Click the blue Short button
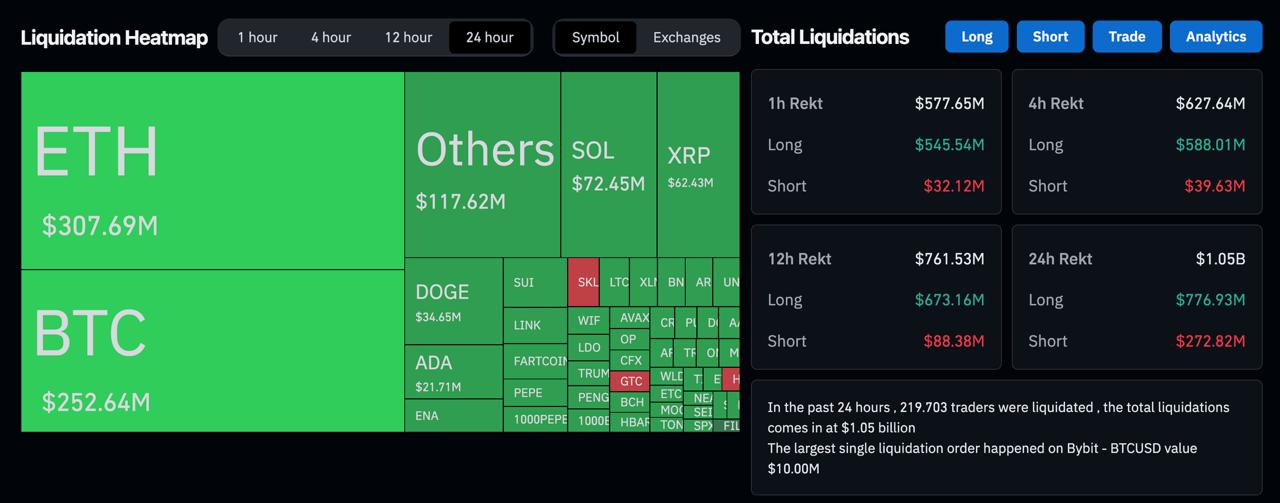The width and height of the screenshot is (1280, 503). pos(1050,36)
